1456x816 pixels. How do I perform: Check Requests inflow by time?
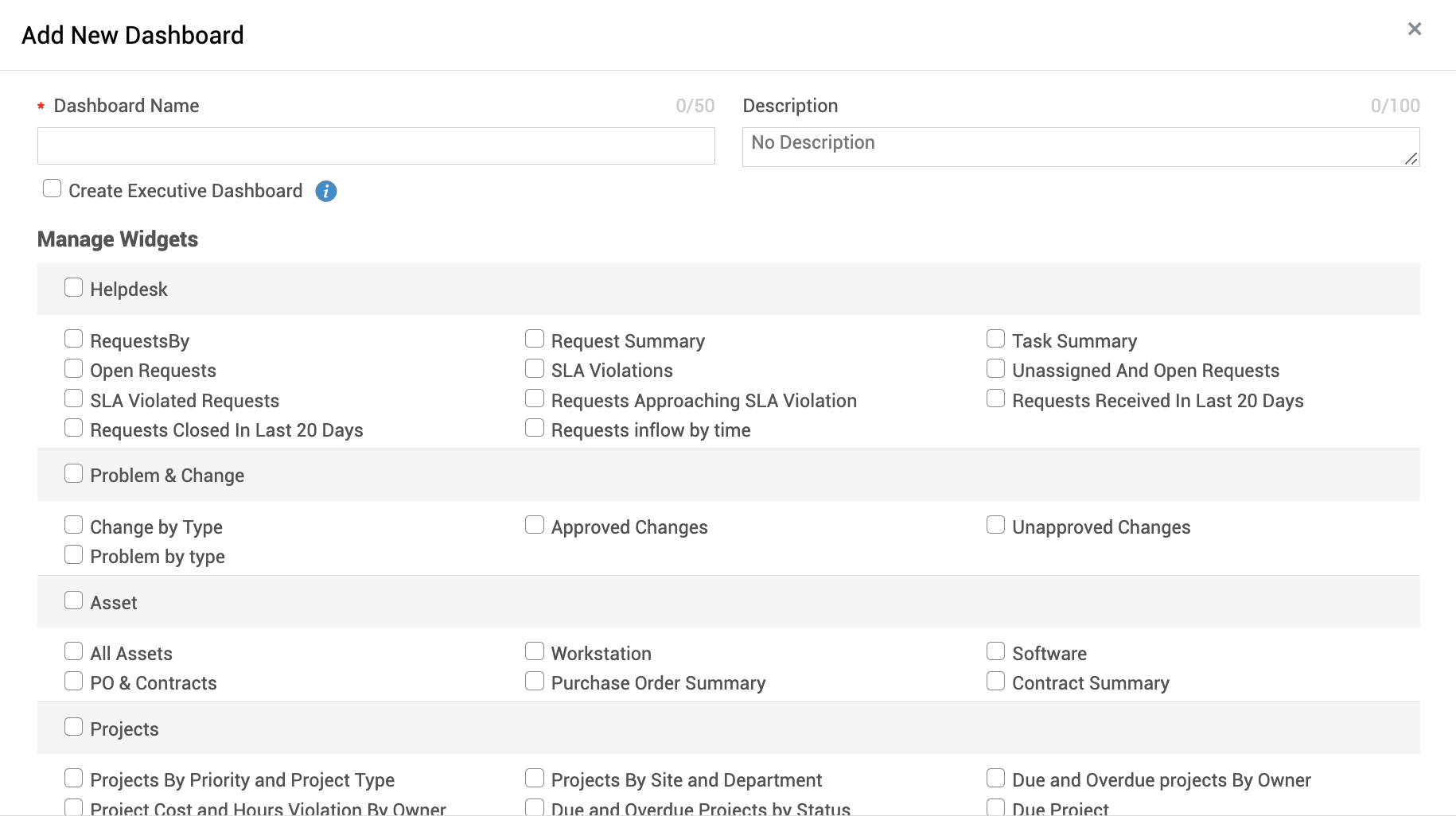[x=535, y=428]
